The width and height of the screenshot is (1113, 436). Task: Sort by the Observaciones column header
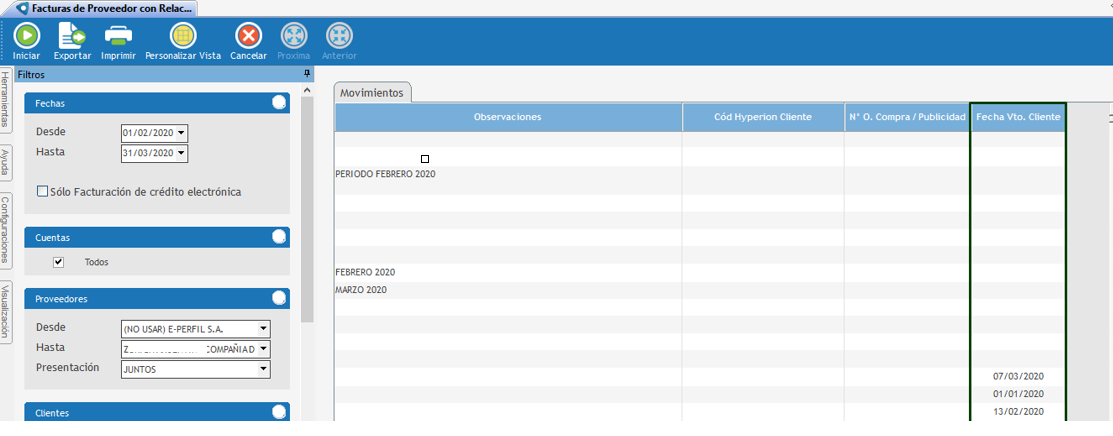tap(507, 117)
